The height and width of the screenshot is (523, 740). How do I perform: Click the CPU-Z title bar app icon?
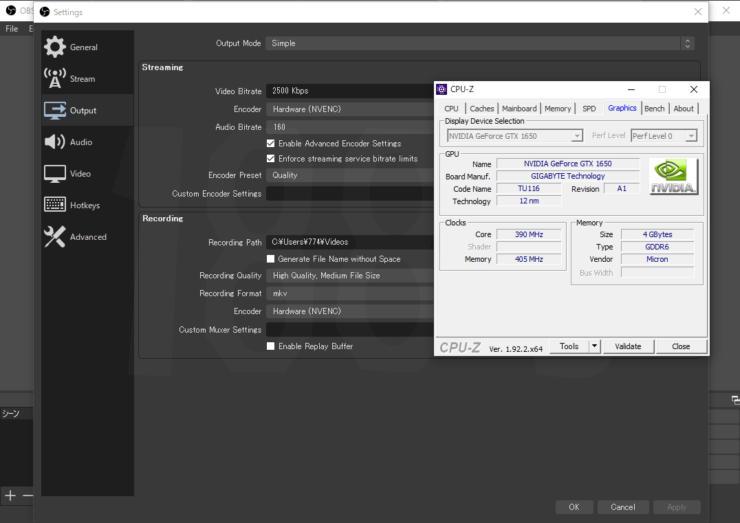442,89
